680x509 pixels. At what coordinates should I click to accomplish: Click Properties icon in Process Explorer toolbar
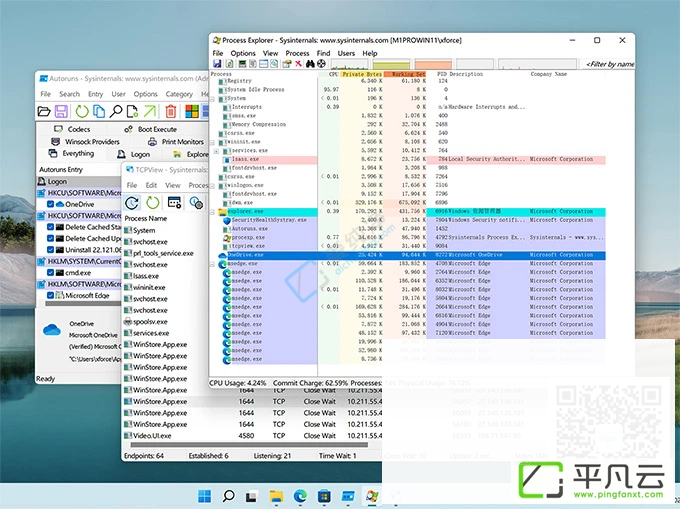tap(287, 64)
